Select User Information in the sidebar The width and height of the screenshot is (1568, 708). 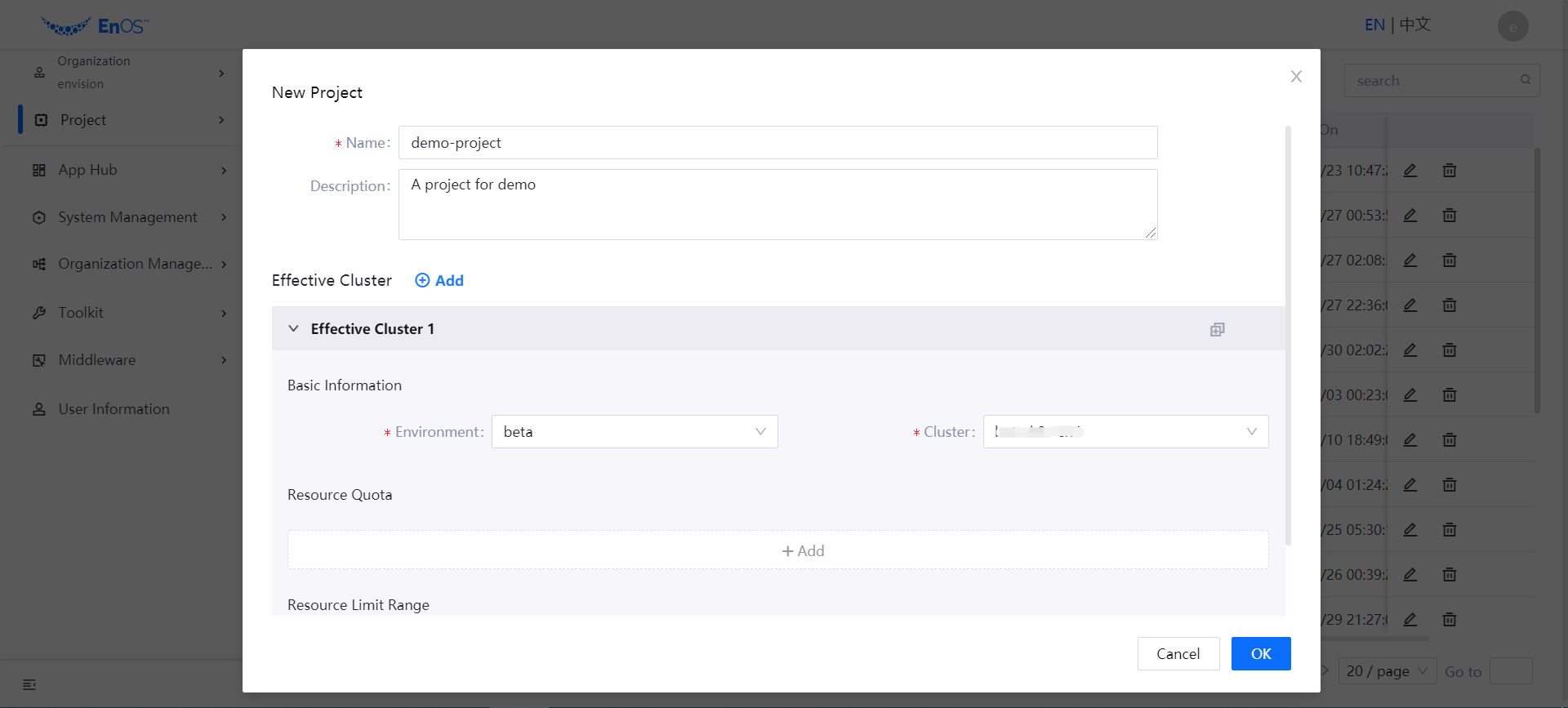click(x=114, y=409)
